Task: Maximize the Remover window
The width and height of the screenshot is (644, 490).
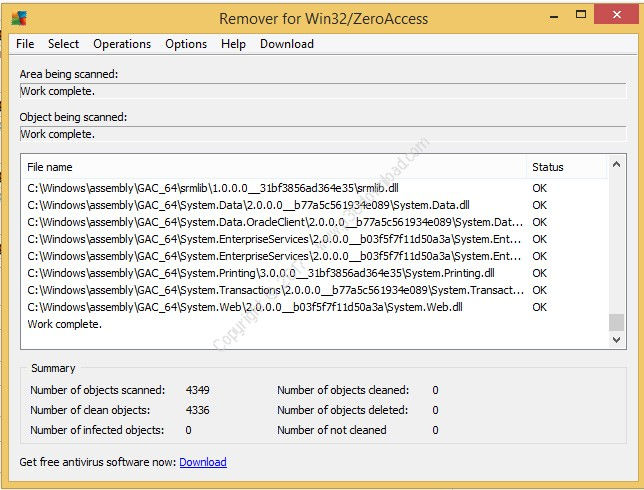Action: [x=581, y=15]
